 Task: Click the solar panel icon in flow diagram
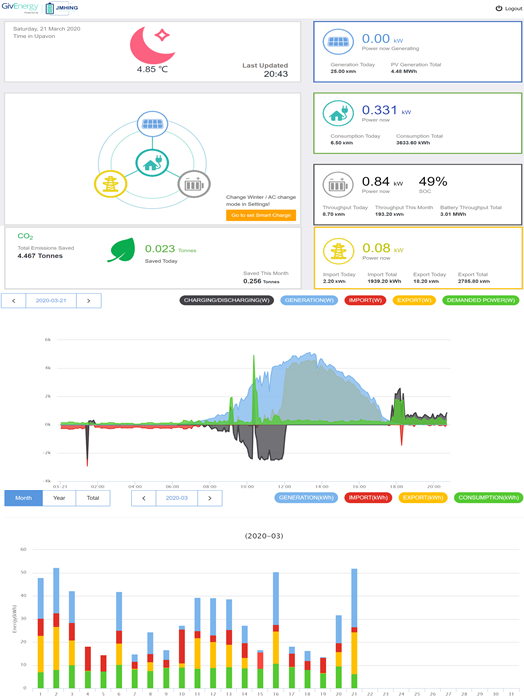click(x=152, y=124)
